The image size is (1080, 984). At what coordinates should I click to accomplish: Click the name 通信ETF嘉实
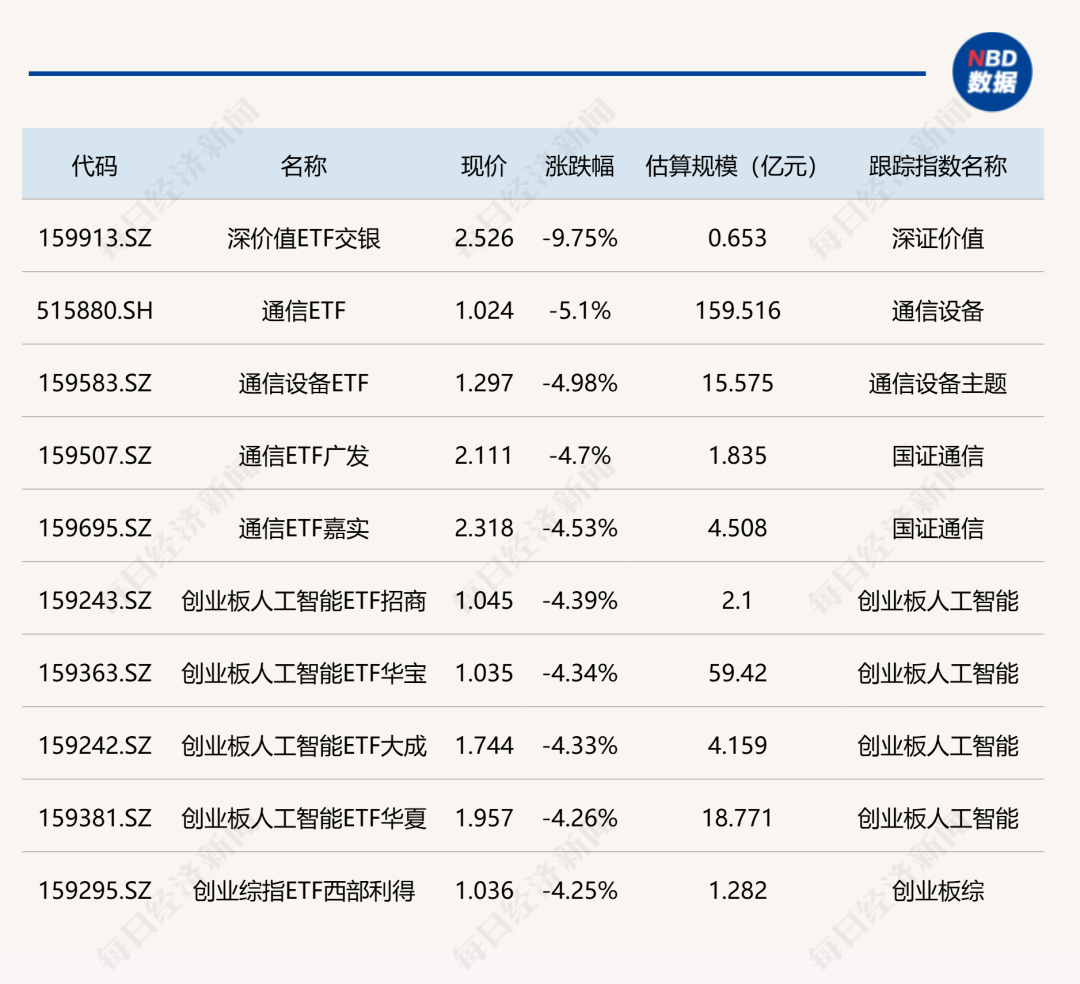[x=303, y=528]
